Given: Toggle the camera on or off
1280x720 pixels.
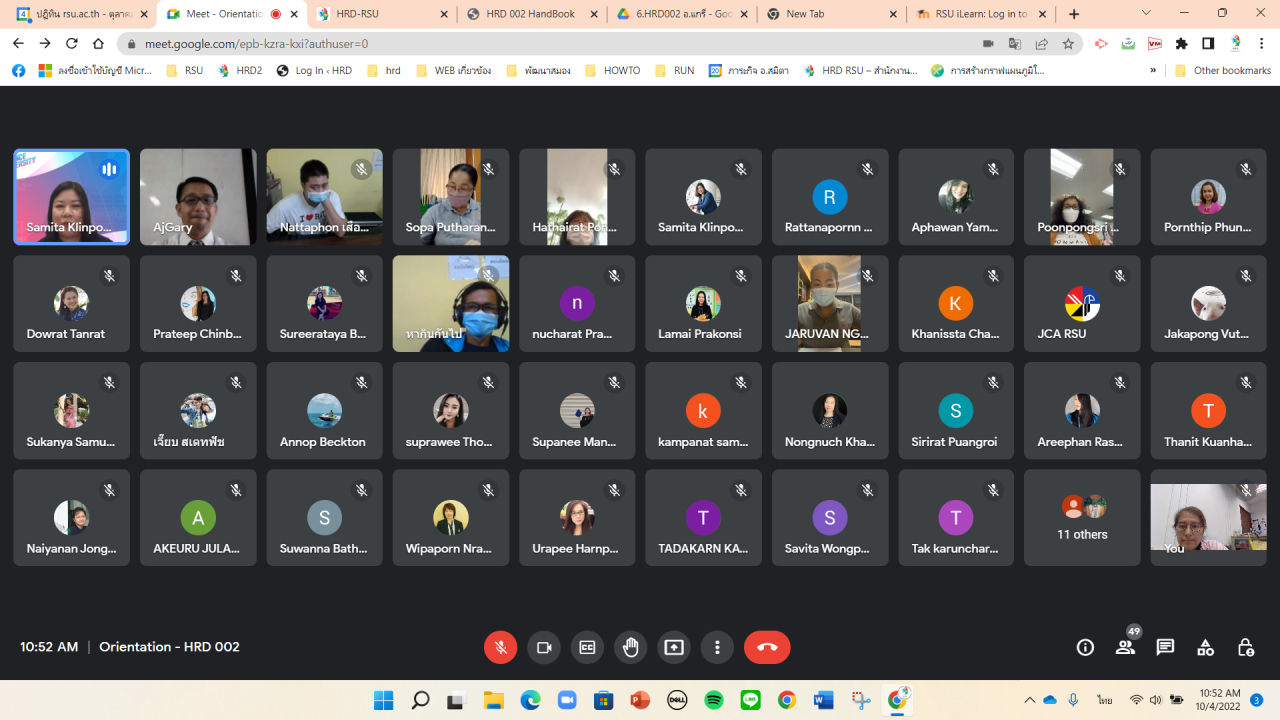Looking at the screenshot, I should point(544,647).
